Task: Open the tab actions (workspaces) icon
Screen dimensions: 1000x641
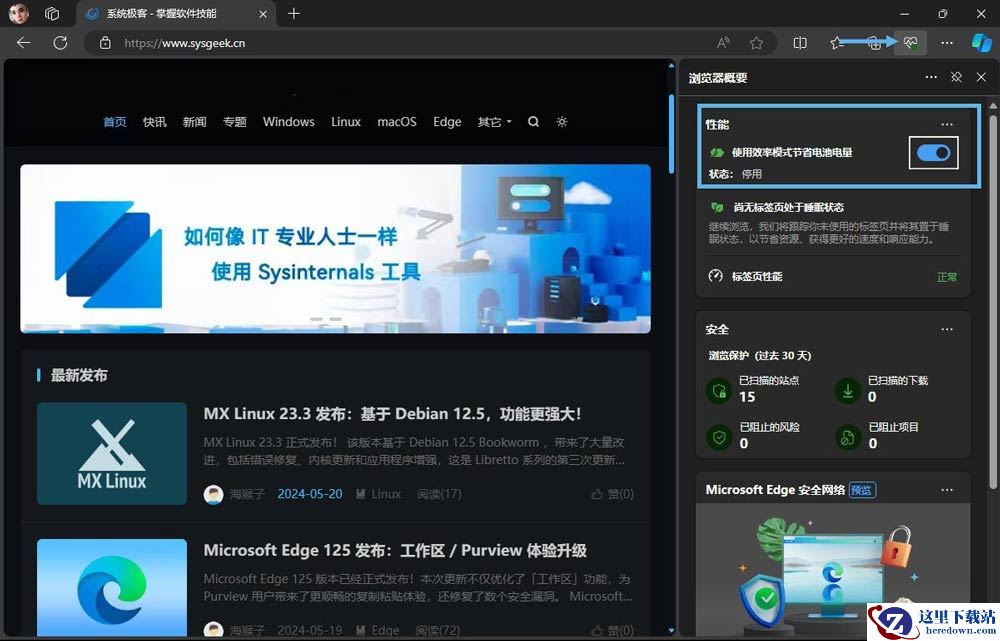Action: tap(52, 13)
